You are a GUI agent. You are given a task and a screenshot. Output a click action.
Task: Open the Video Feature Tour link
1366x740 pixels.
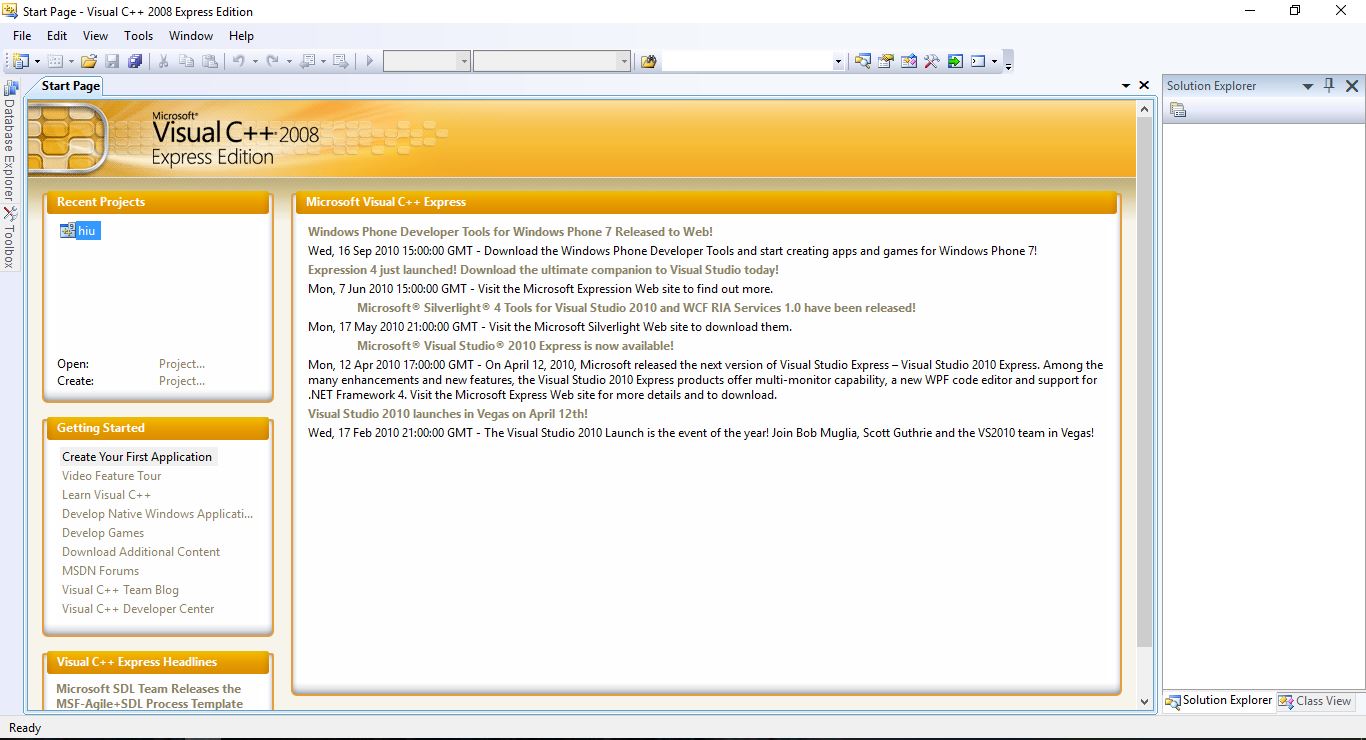(112, 476)
